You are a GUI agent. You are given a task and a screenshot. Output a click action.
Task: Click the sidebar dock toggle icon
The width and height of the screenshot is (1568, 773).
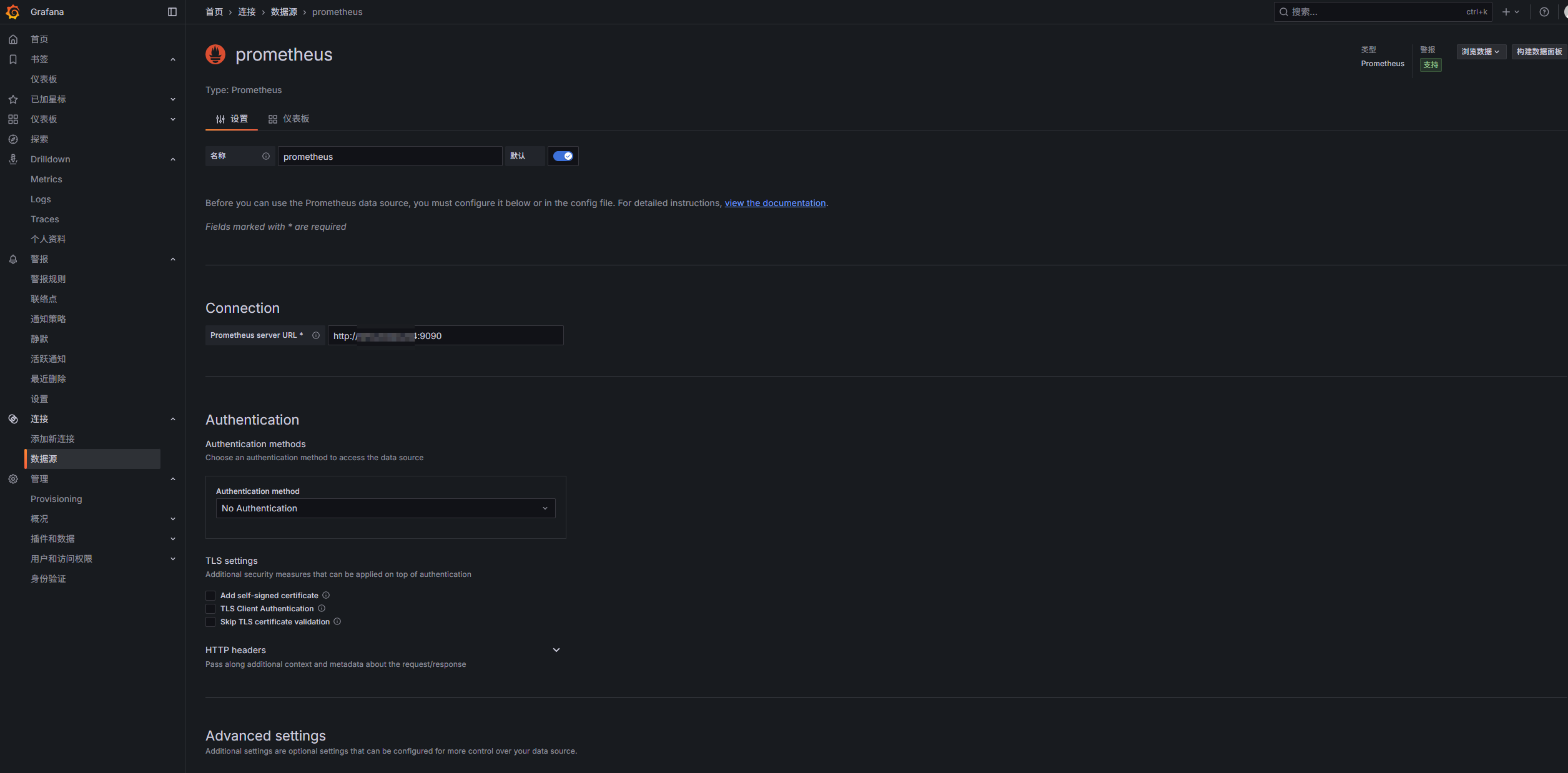click(172, 12)
